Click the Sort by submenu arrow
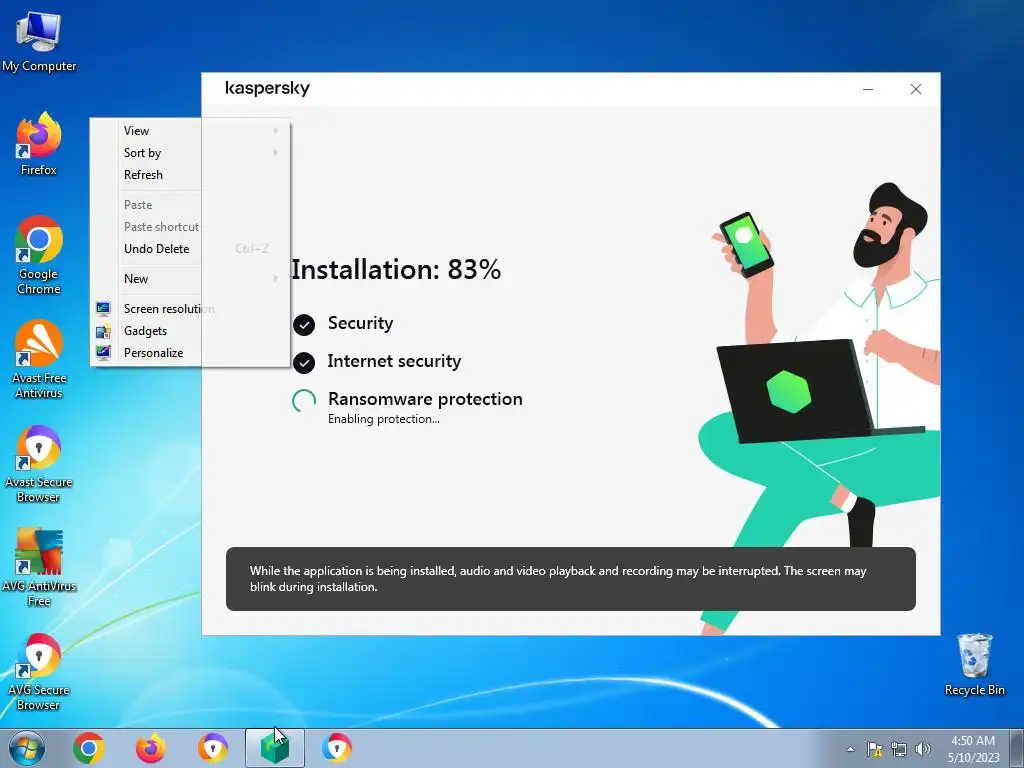This screenshot has height=768, width=1024. [x=276, y=153]
